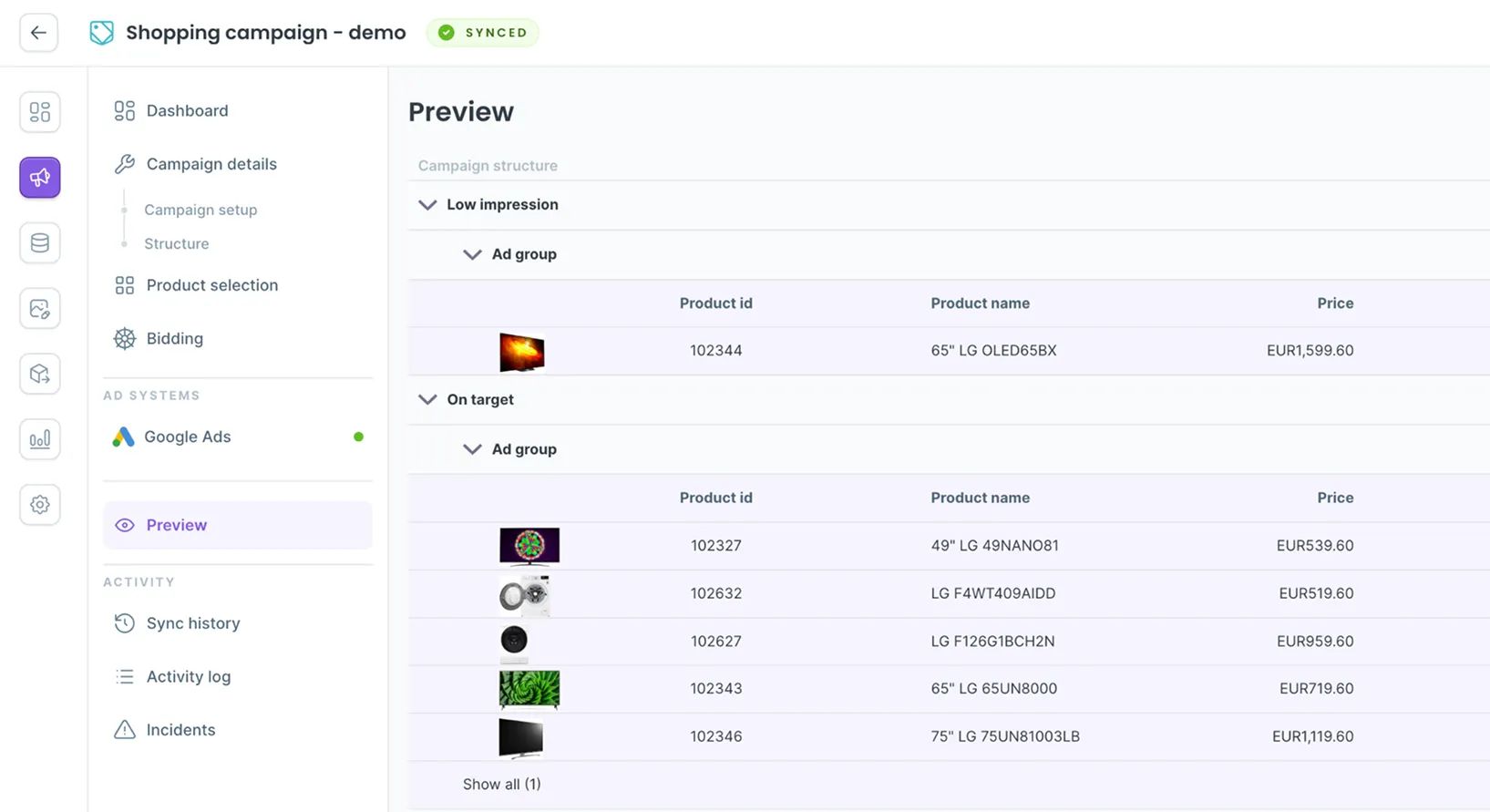
Task: Collapse the Low impression group chevron
Action: click(427, 205)
